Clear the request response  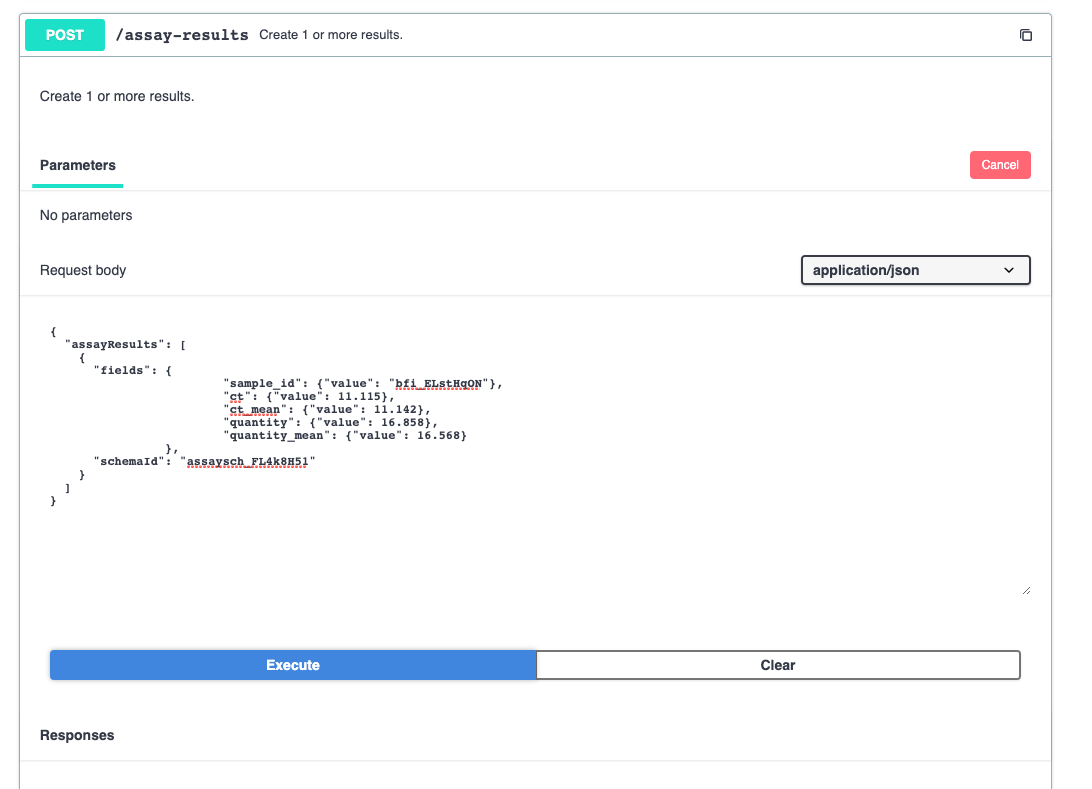tap(778, 665)
